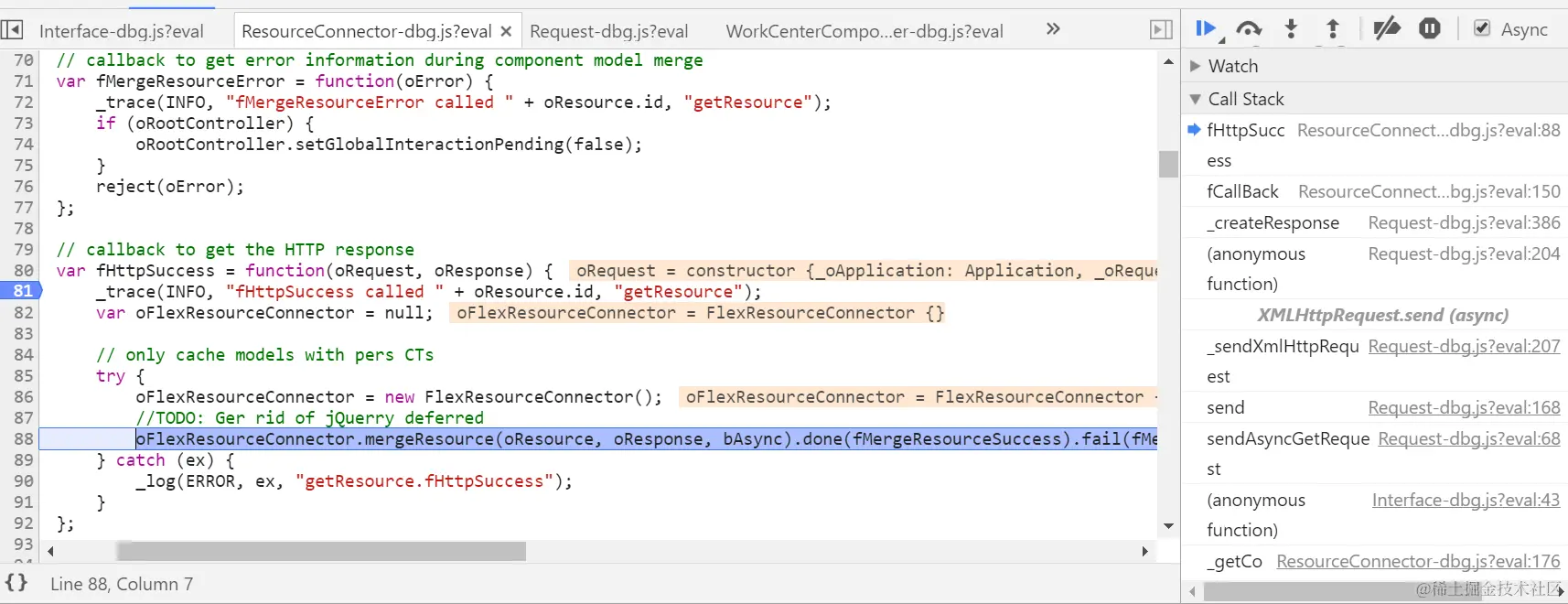1568x604 pixels.
Task: Switch to Interface-dbg.js tab
Action: tap(122, 31)
